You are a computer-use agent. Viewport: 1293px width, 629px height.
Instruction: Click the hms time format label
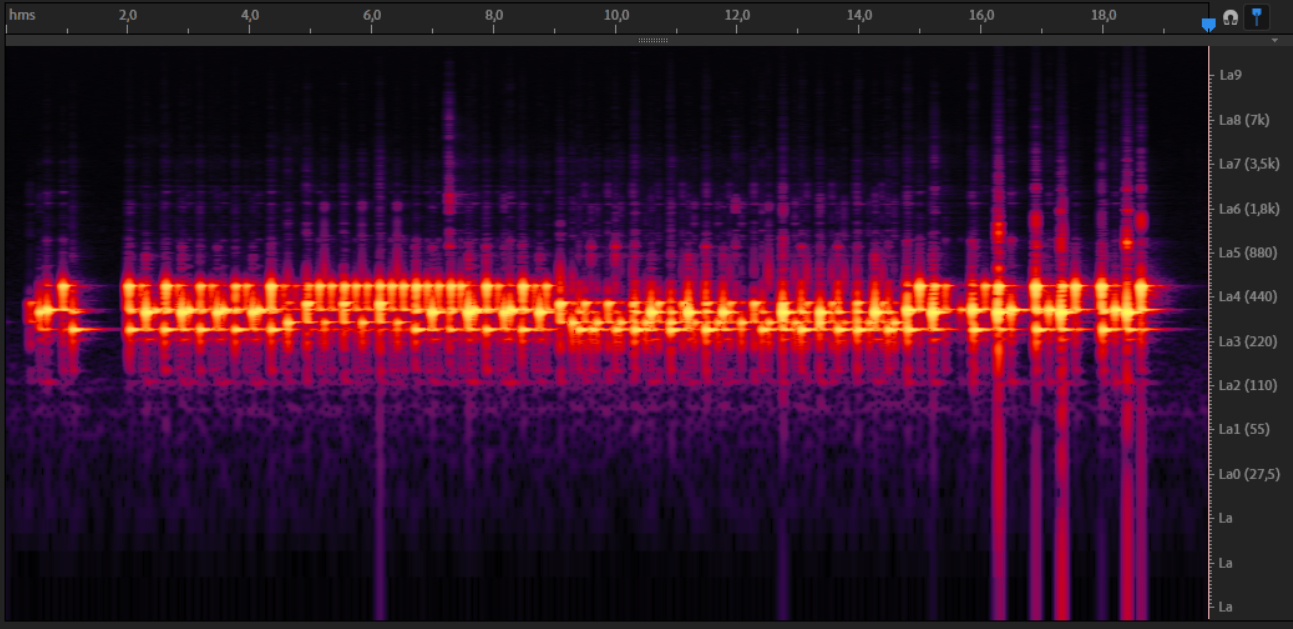coord(22,15)
